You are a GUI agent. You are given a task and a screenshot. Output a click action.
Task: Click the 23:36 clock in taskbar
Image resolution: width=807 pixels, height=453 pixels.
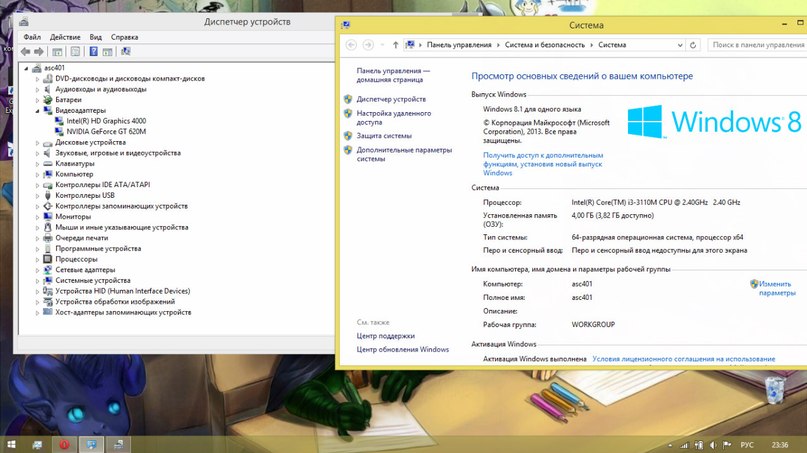pos(780,445)
